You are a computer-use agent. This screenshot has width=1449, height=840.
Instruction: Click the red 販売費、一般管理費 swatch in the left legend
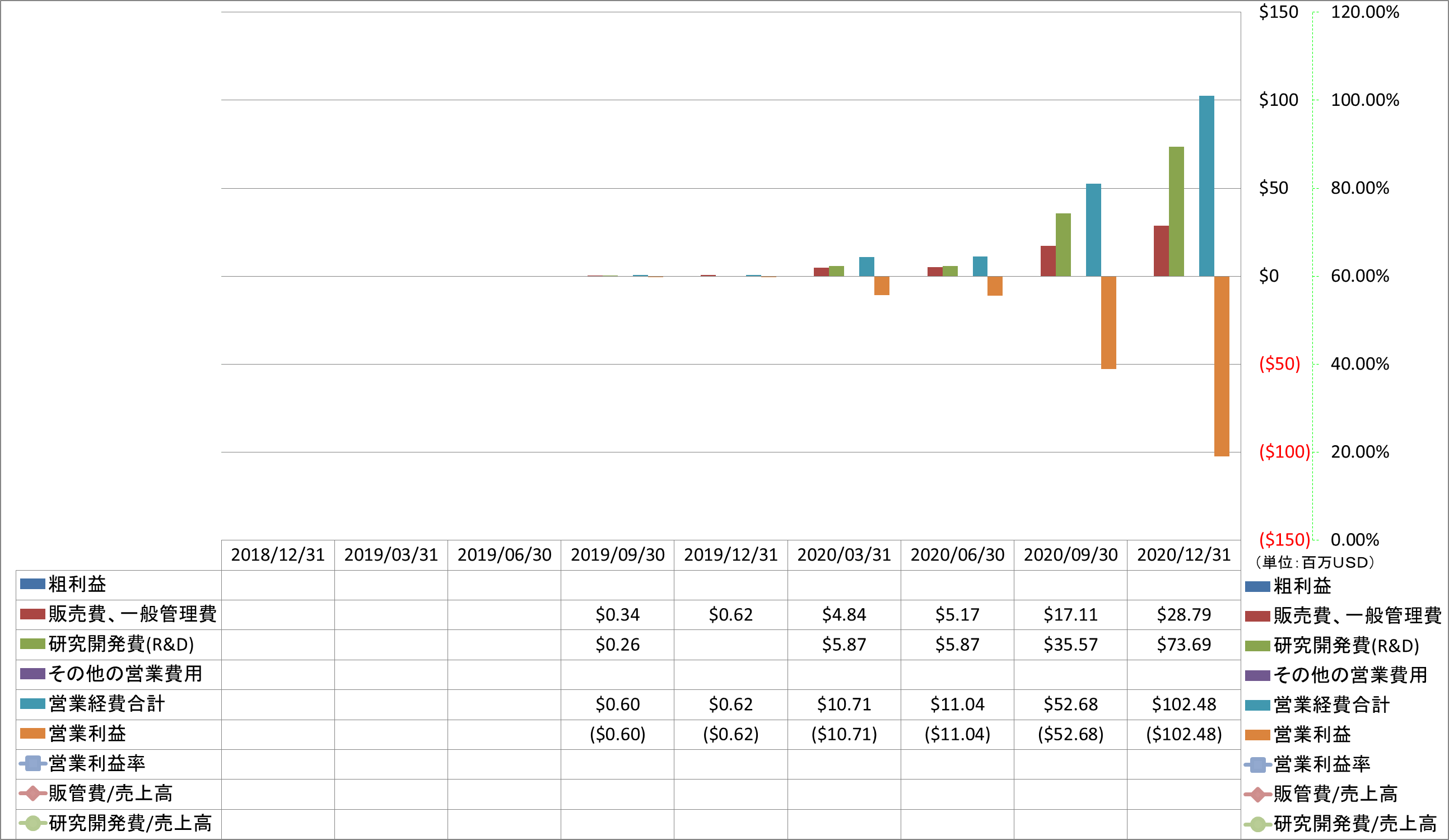click(x=32, y=614)
